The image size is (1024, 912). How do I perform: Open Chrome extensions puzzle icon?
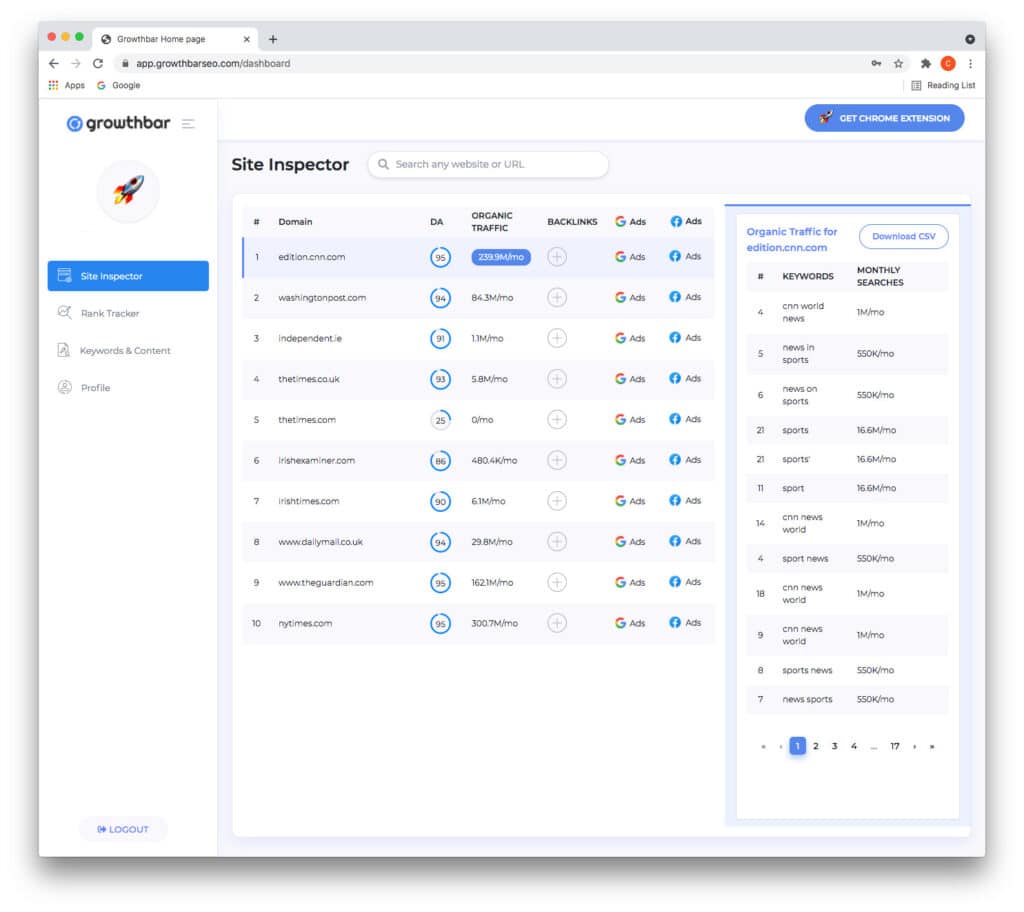click(925, 63)
